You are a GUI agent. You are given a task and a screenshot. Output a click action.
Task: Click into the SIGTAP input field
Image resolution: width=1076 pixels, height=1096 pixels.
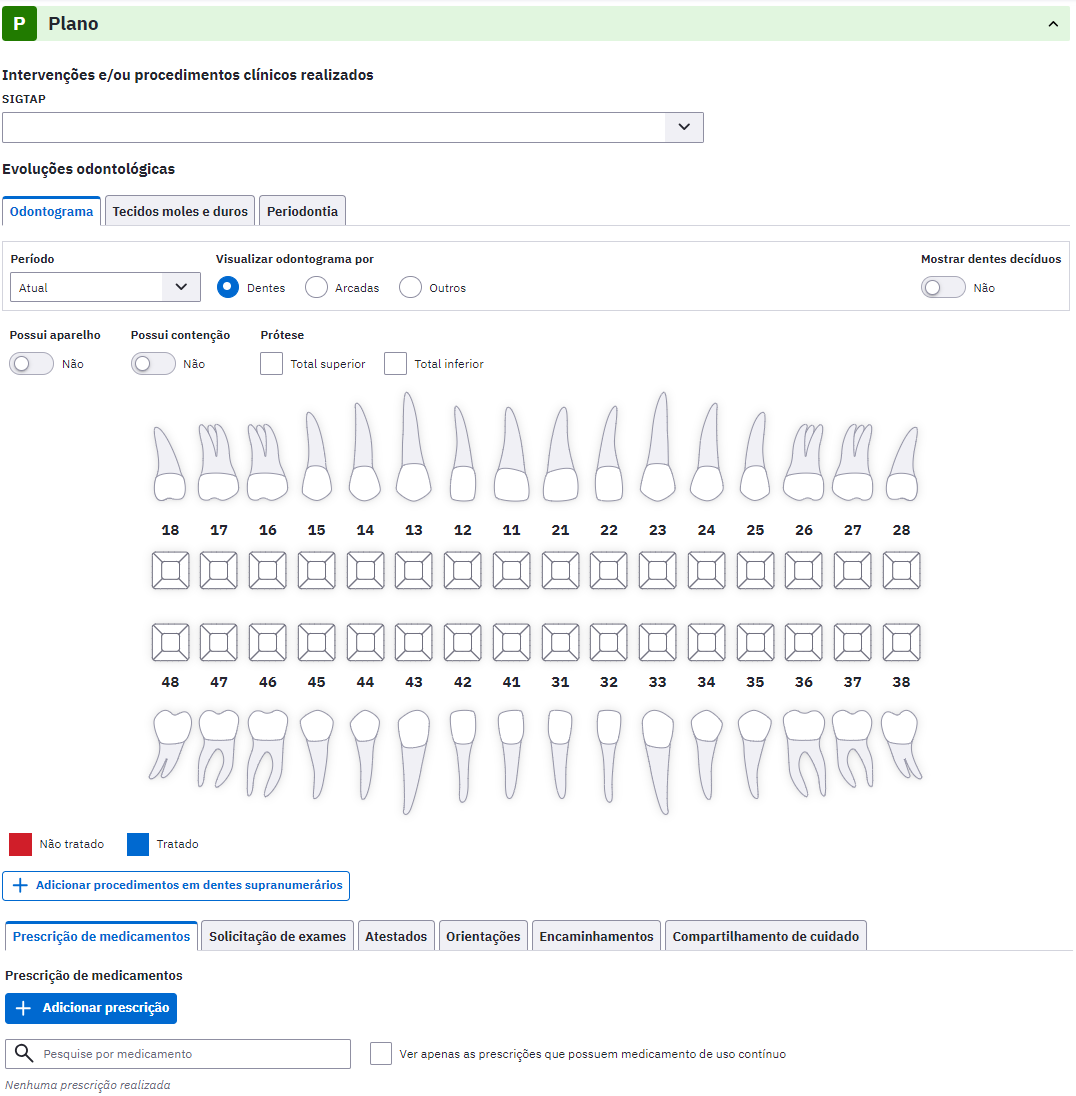click(334, 127)
